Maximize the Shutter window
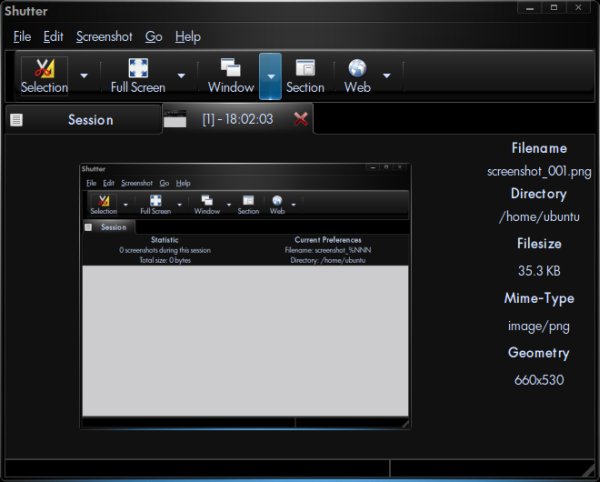 555,8
